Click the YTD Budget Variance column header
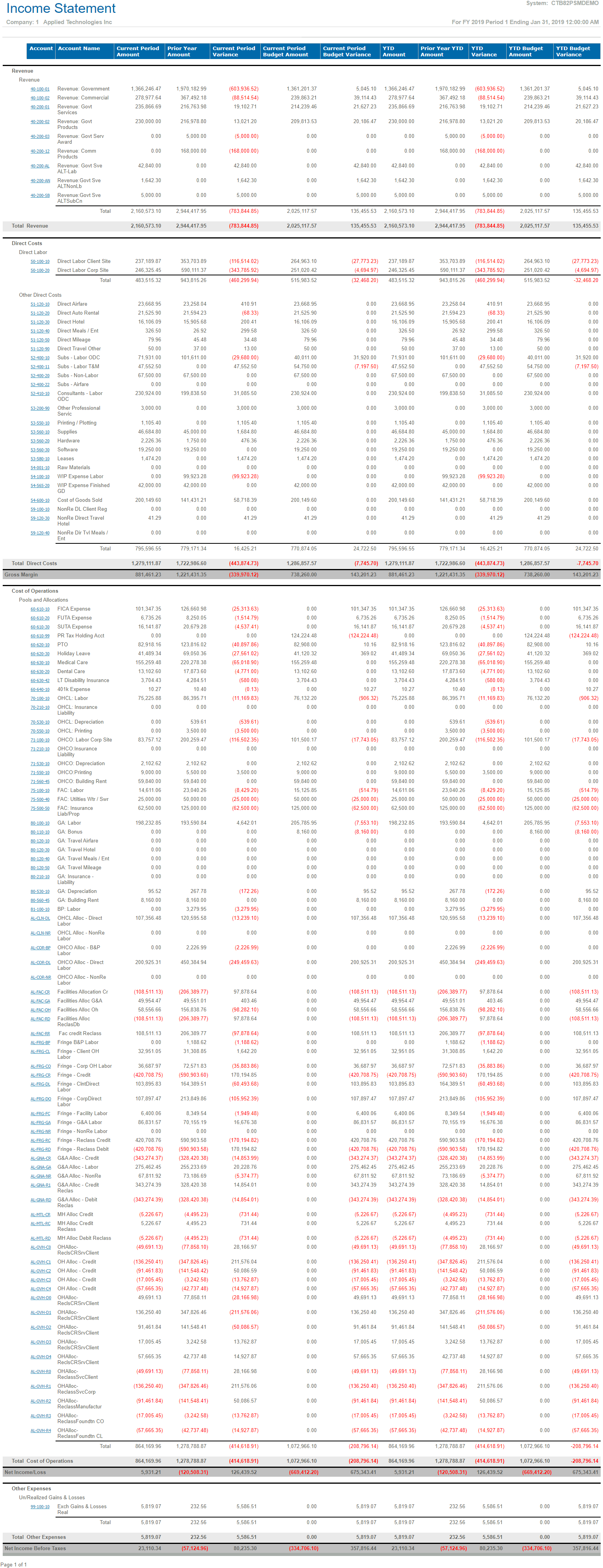This screenshot has width=603, height=1568. (x=575, y=52)
